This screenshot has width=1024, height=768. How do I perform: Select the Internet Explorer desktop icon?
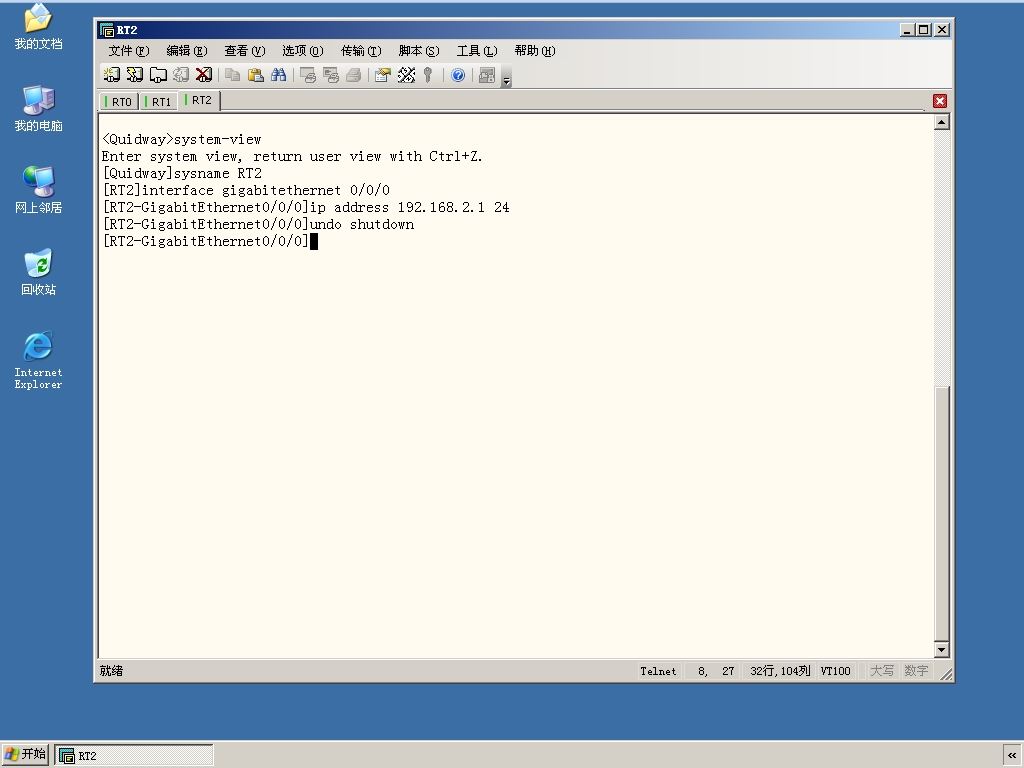click(x=39, y=360)
